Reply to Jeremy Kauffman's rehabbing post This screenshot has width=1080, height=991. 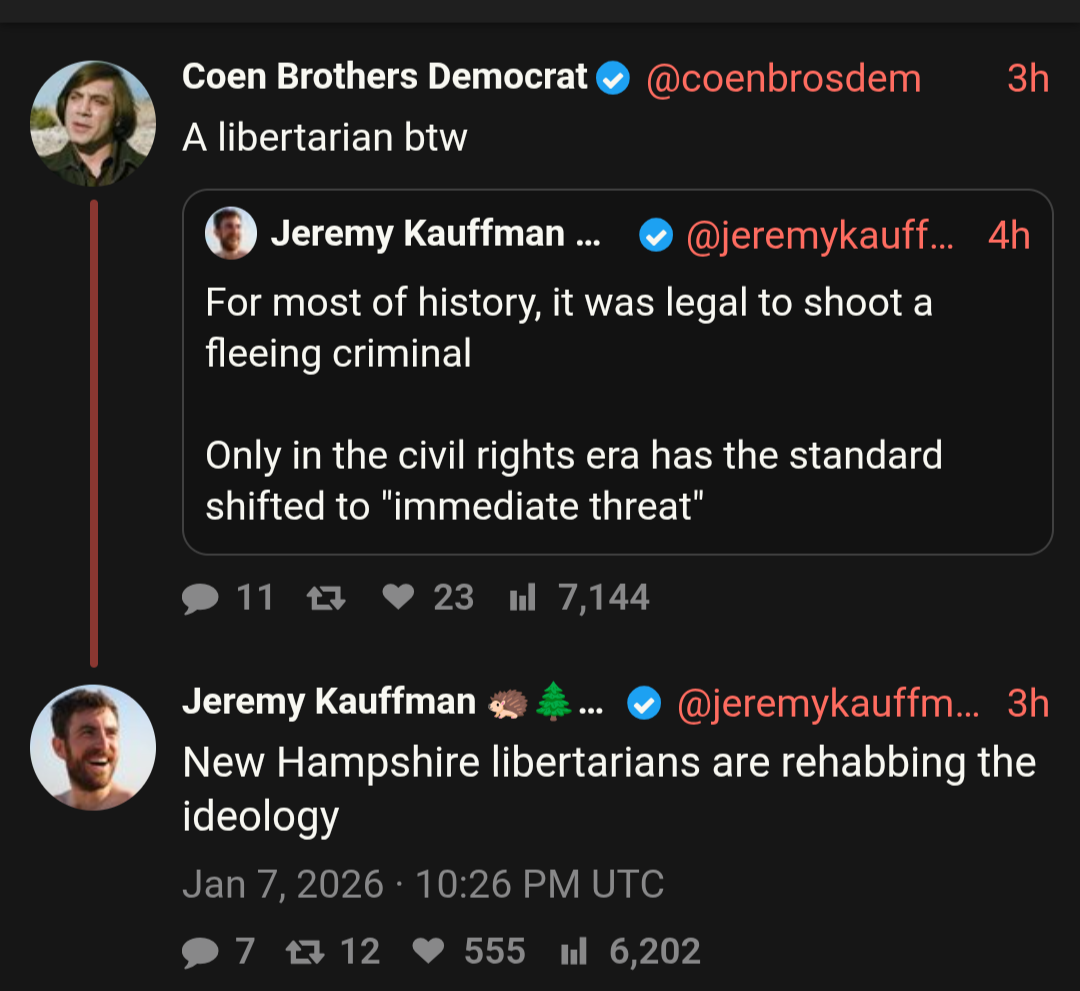[201, 950]
